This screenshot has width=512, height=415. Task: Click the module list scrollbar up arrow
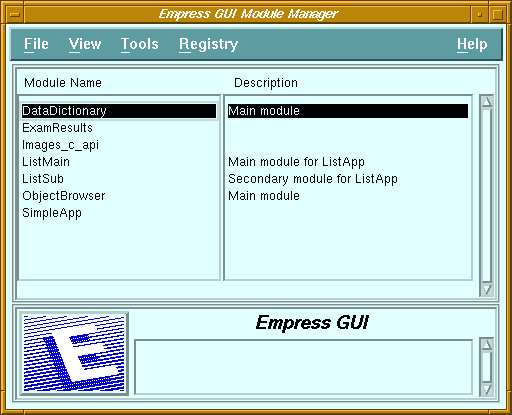click(x=487, y=102)
